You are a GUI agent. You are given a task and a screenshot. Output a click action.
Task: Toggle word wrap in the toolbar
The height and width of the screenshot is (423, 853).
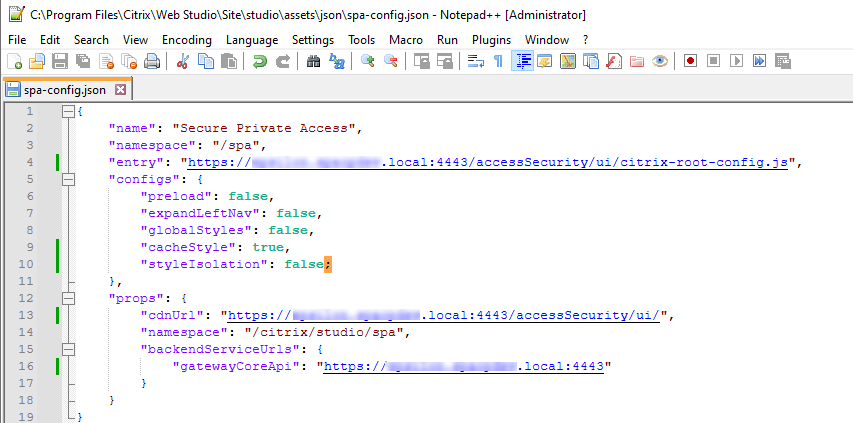point(475,61)
